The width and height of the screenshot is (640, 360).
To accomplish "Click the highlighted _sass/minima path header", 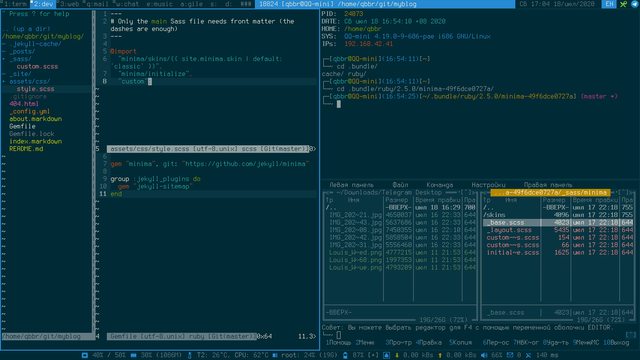I will pos(551,192).
